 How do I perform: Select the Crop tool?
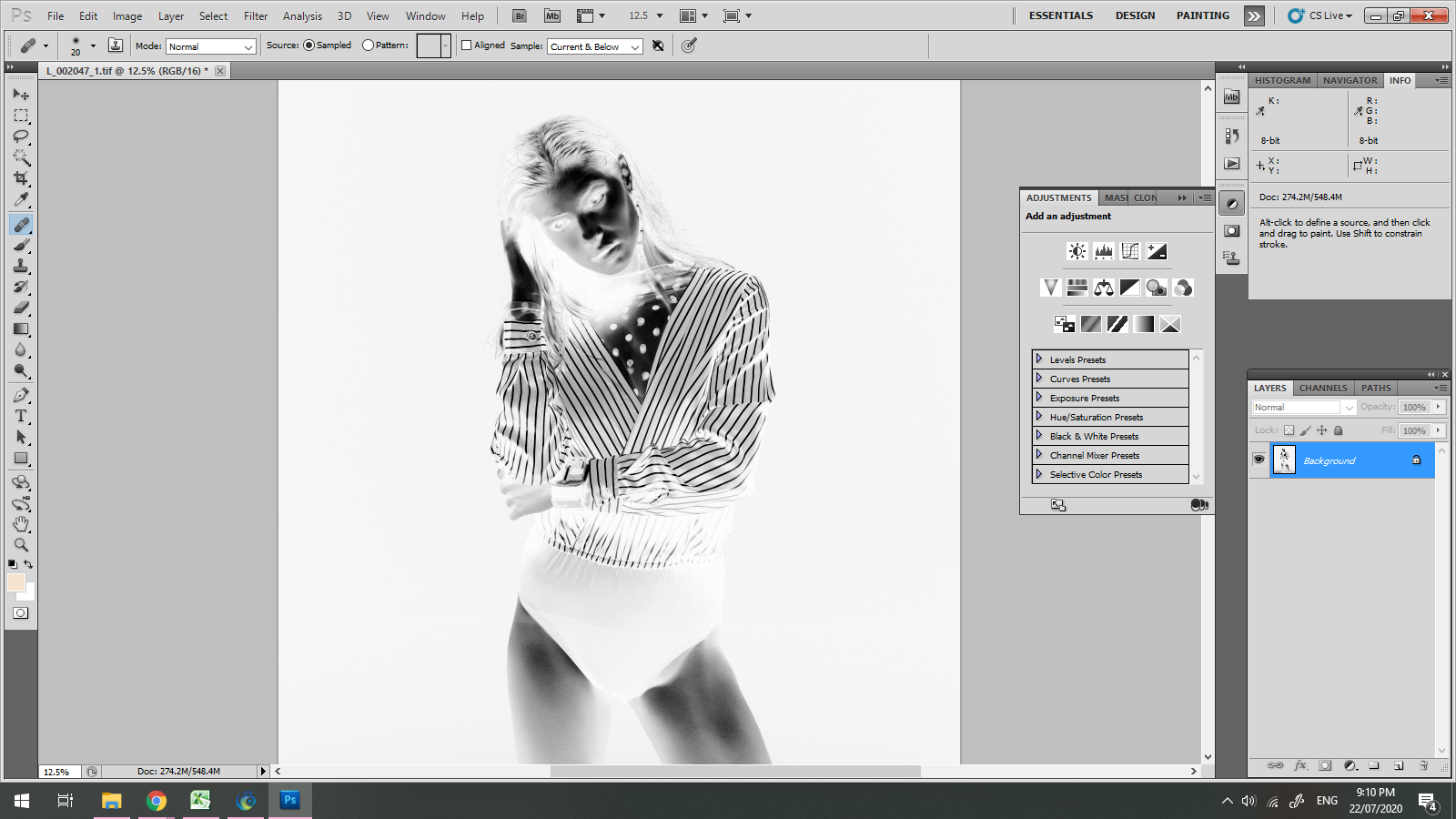click(21, 178)
